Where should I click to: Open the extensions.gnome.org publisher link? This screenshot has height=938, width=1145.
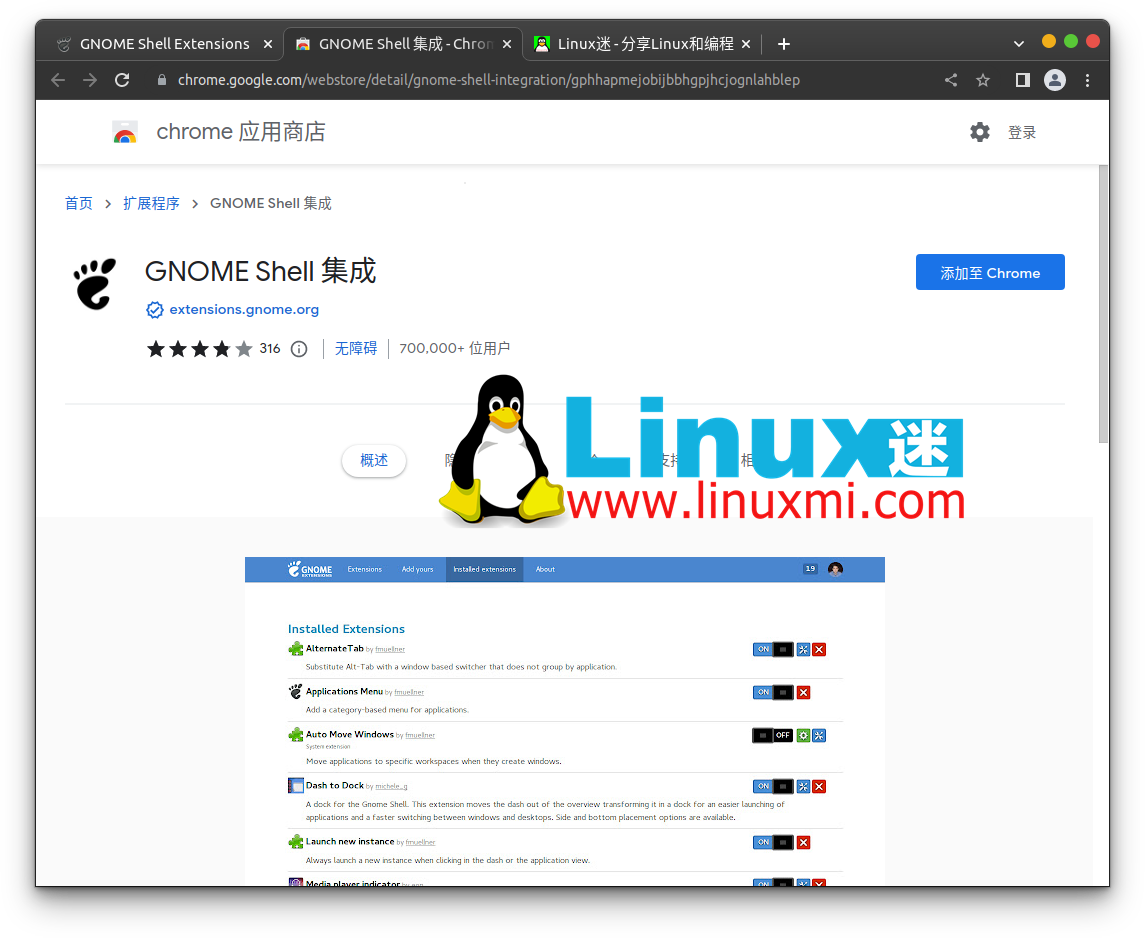tap(244, 310)
